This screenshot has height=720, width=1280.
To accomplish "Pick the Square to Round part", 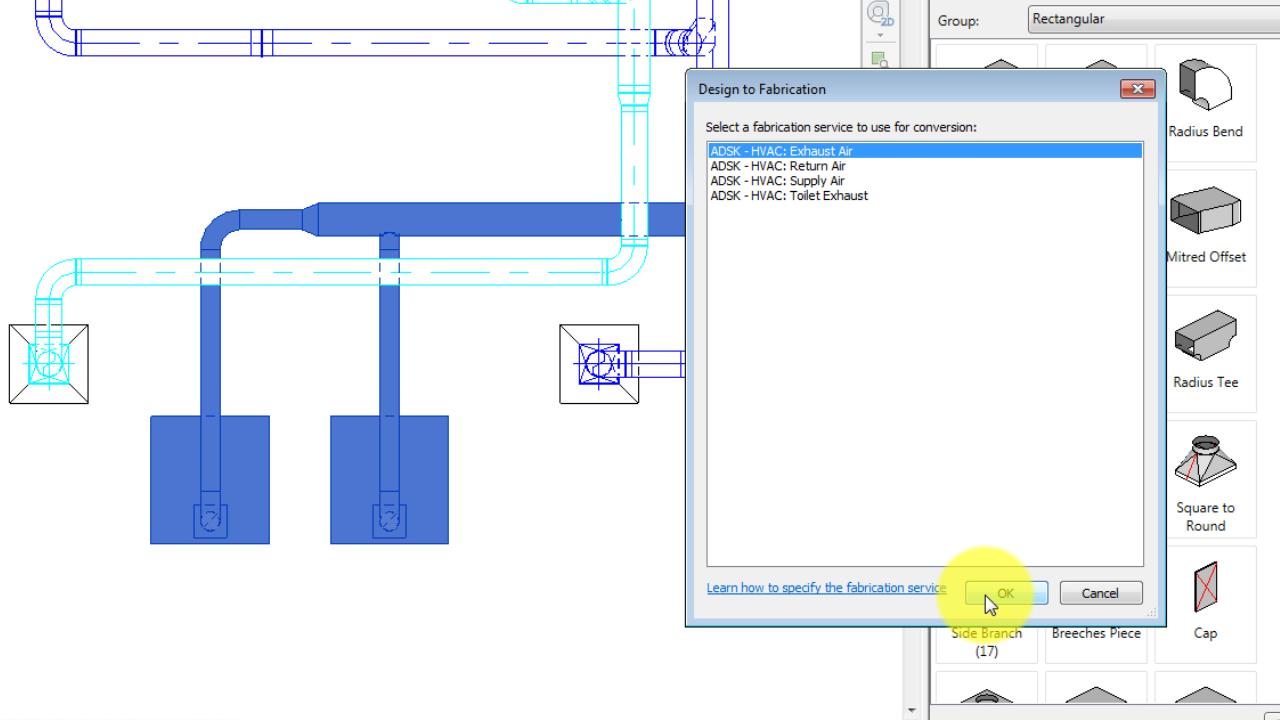I will point(1205,480).
